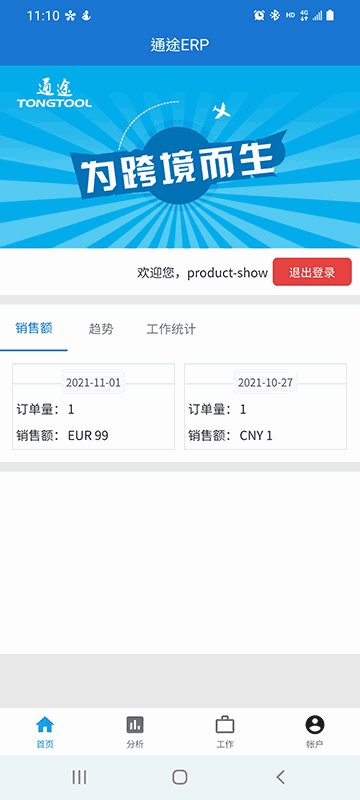Image resolution: width=360 pixels, height=800 pixels.
Task: Switch to the 趋势 tab
Action: point(101,329)
